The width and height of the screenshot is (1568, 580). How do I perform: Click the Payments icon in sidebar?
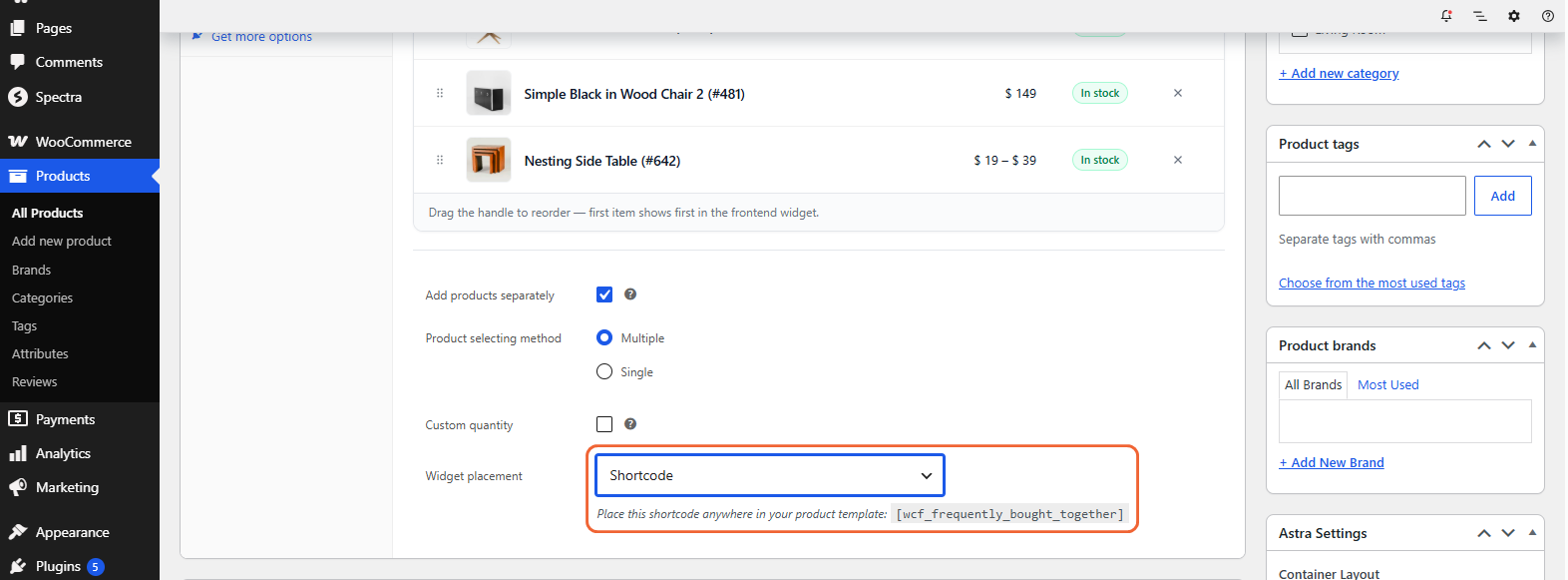pos(18,419)
